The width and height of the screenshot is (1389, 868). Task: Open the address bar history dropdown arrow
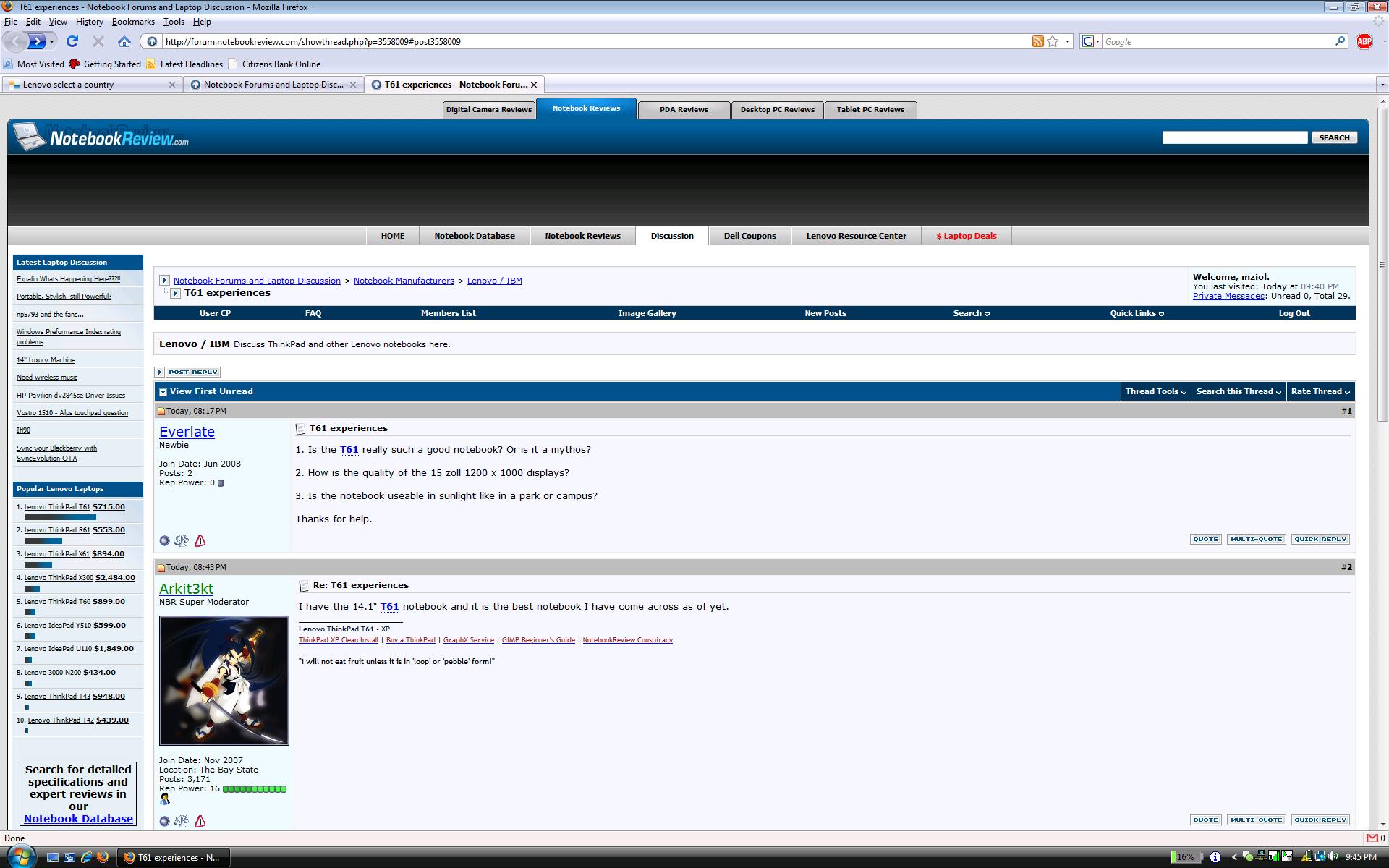1067,41
